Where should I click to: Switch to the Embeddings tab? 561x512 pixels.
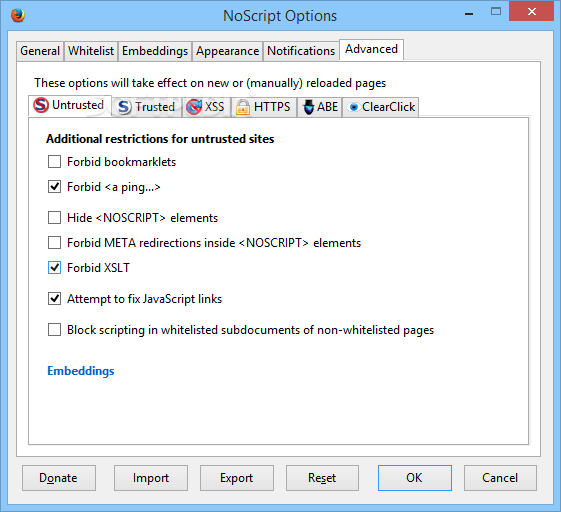[155, 51]
